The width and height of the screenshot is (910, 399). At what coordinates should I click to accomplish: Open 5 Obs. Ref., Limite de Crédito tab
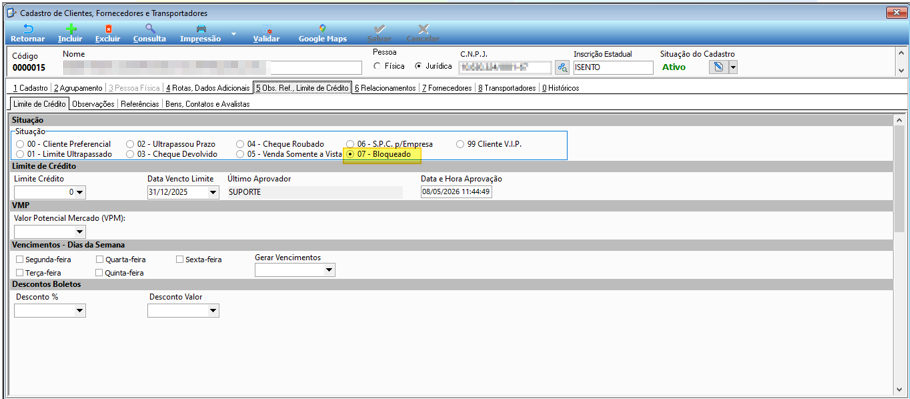(x=302, y=88)
